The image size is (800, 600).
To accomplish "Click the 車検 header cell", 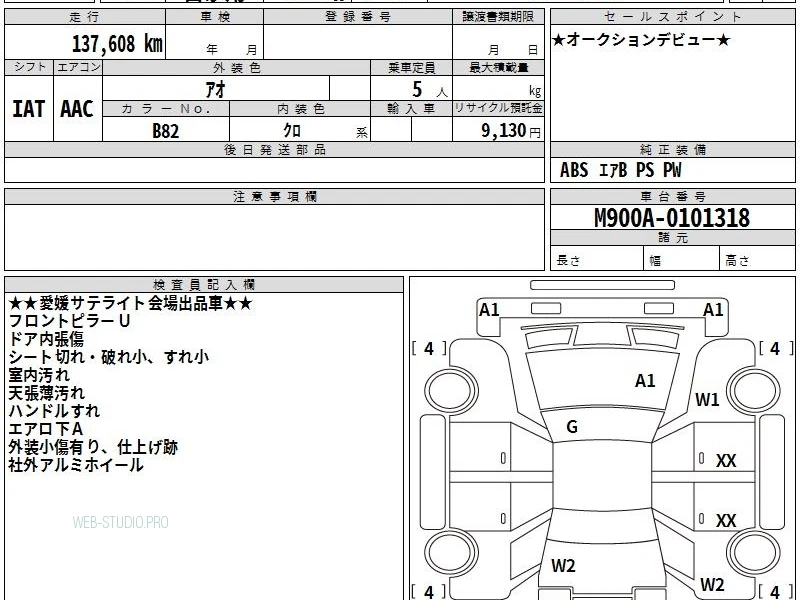I will [x=215, y=17].
